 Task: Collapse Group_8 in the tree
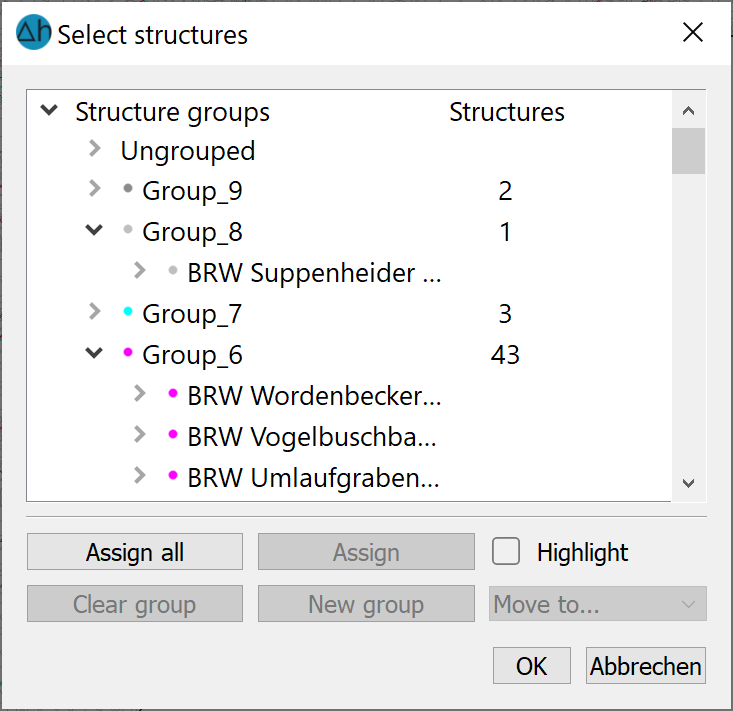[x=94, y=230]
